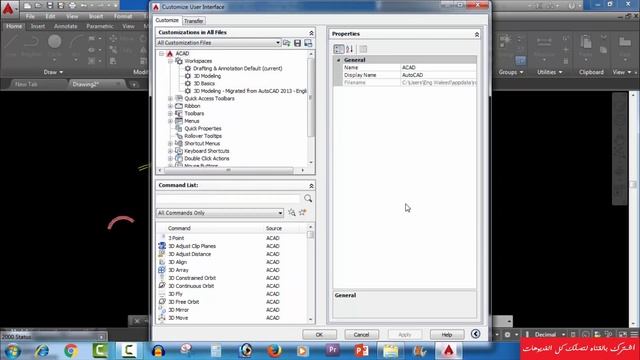Select the 3D Continuous Orbit command
The width and height of the screenshot is (640, 360).
[191, 286]
